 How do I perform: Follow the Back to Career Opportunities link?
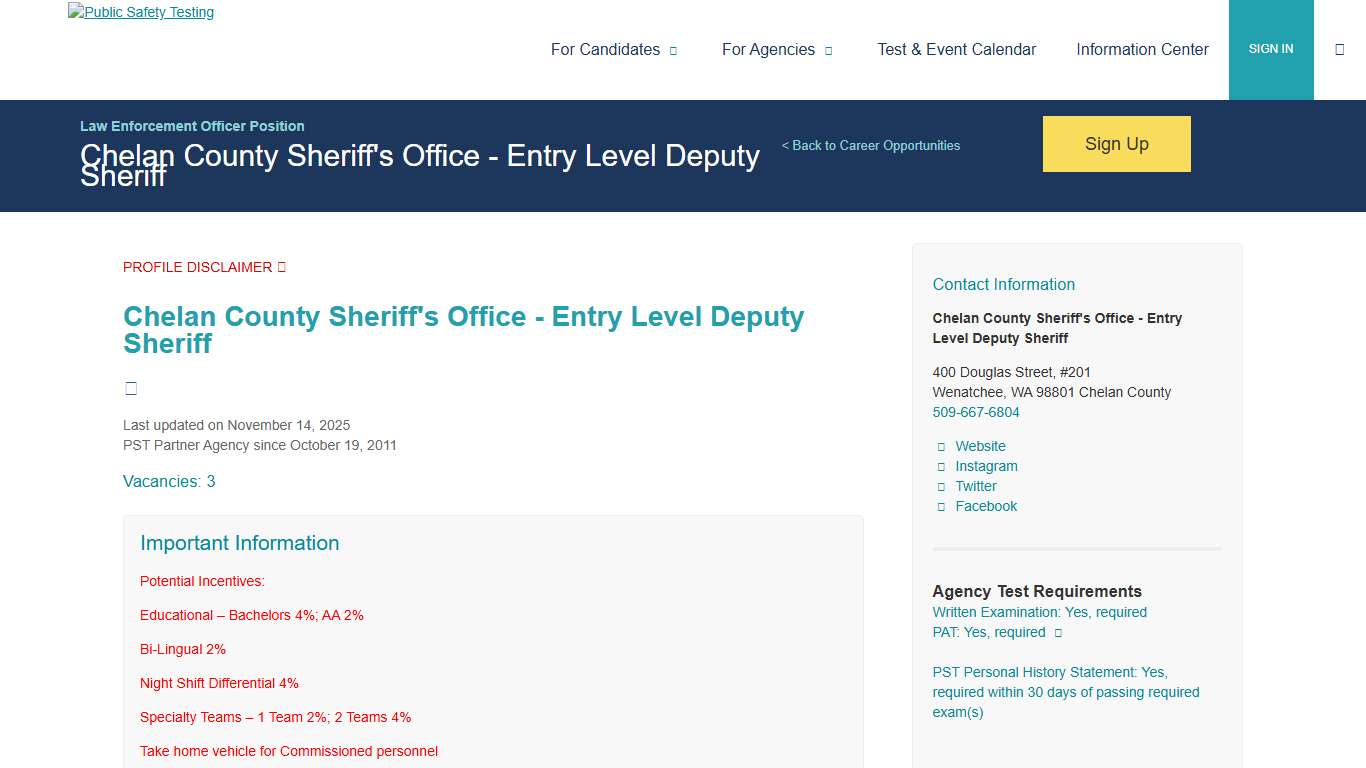click(870, 145)
